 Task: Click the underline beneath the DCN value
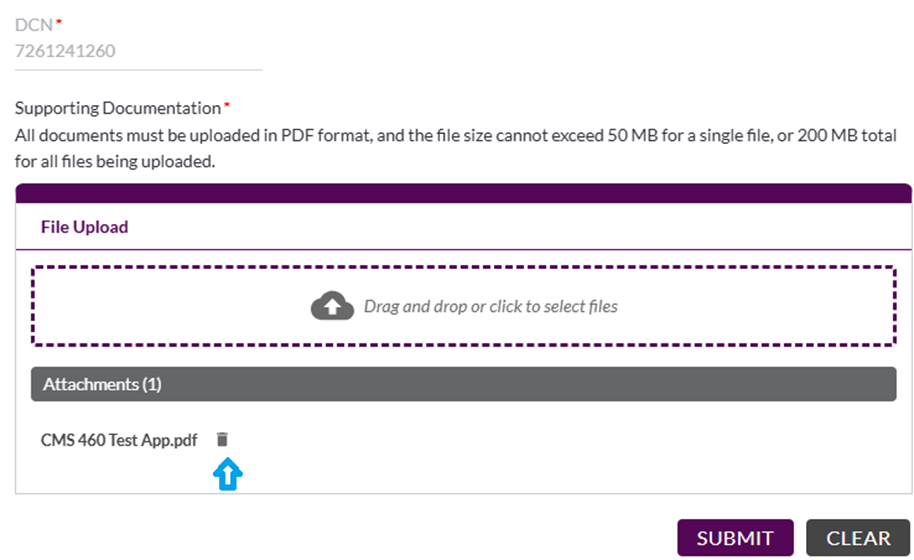click(x=138, y=70)
